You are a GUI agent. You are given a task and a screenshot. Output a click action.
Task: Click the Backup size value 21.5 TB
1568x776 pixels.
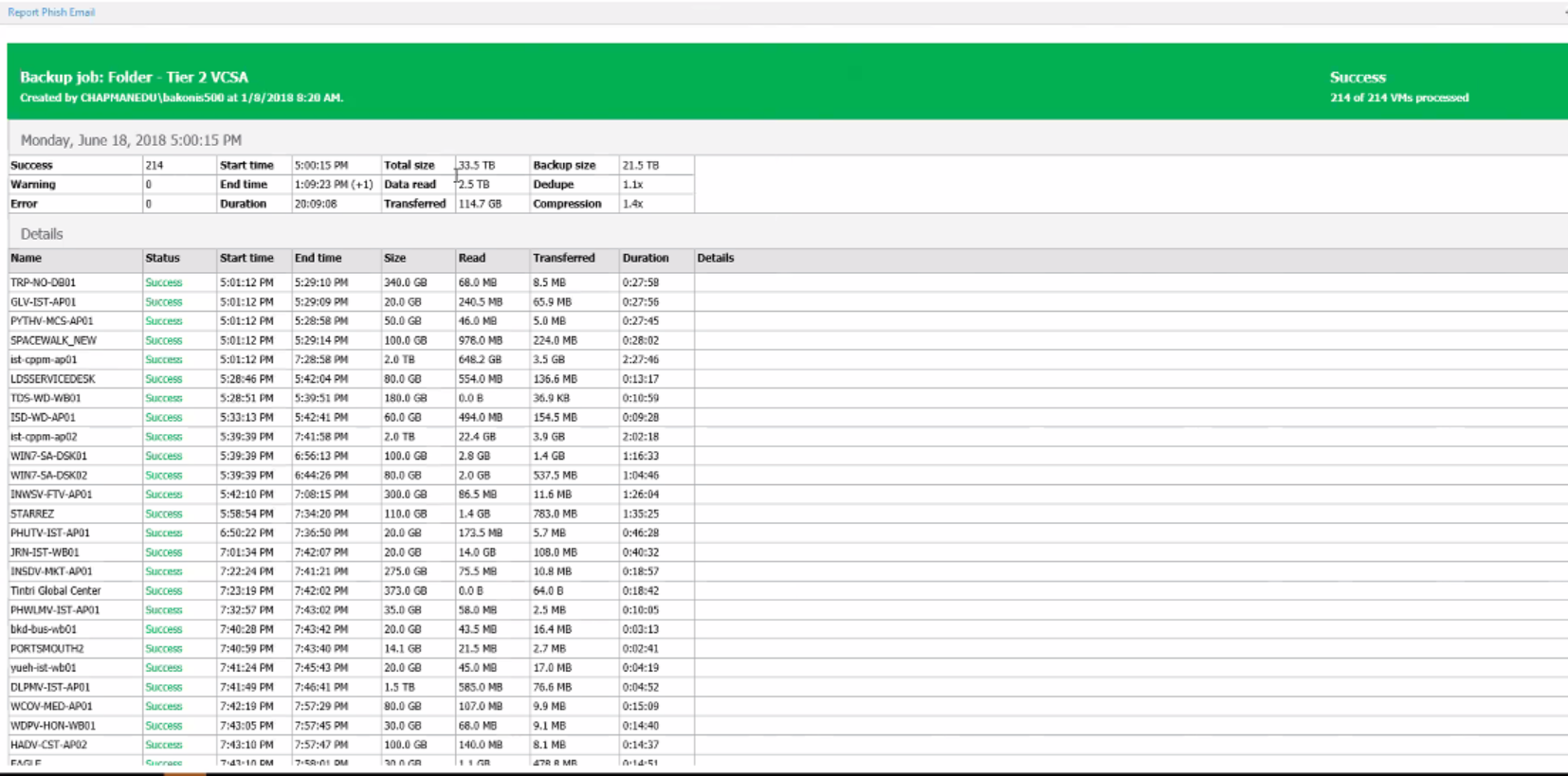640,165
